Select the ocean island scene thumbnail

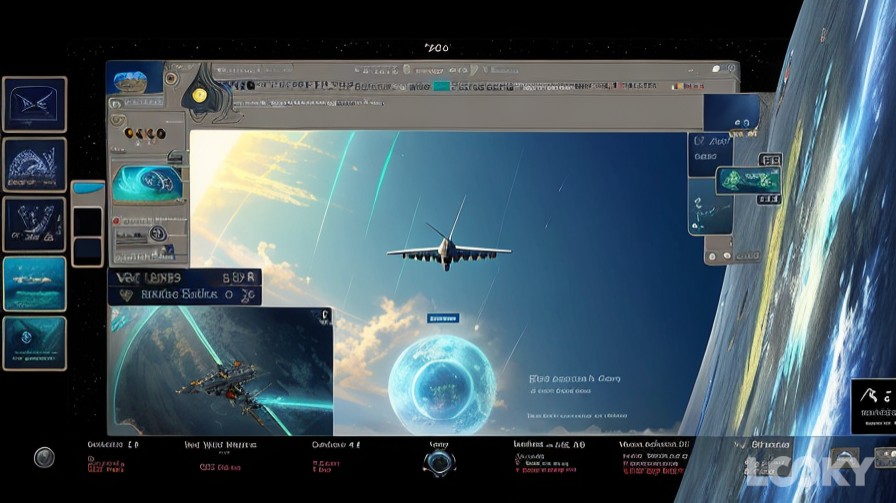[x=34, y=284]
